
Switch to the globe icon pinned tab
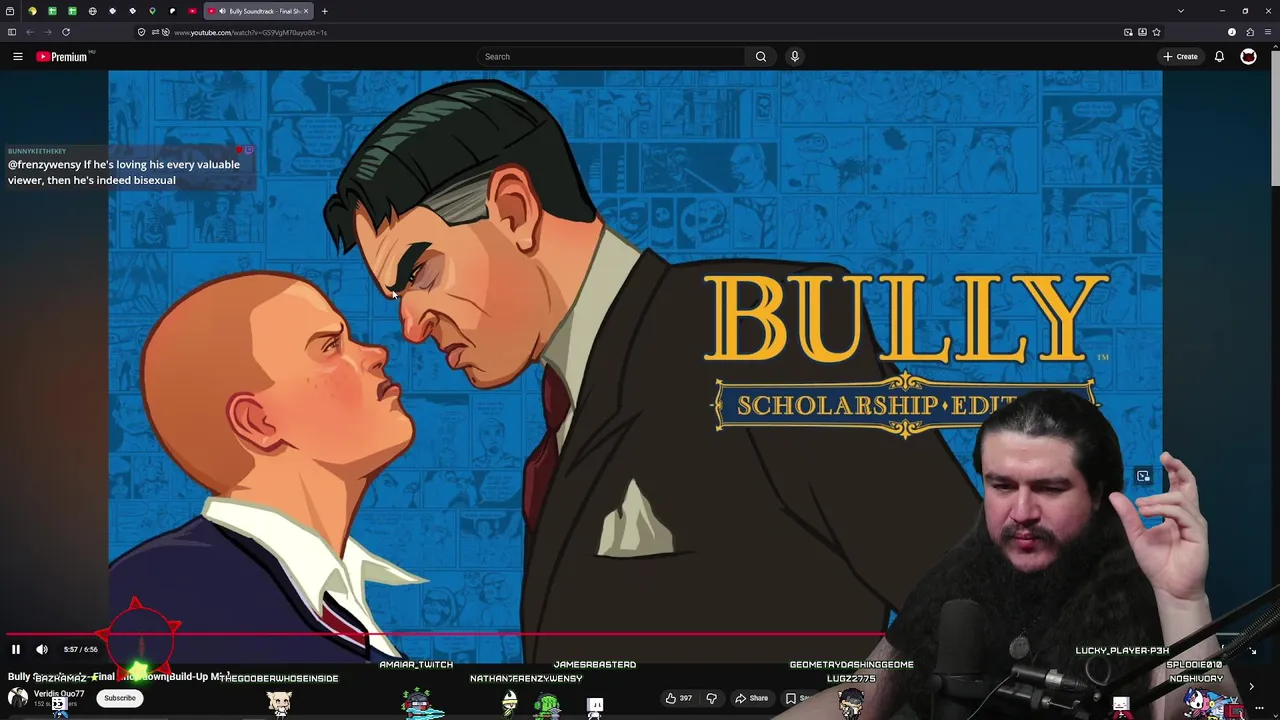coord(92,11)
